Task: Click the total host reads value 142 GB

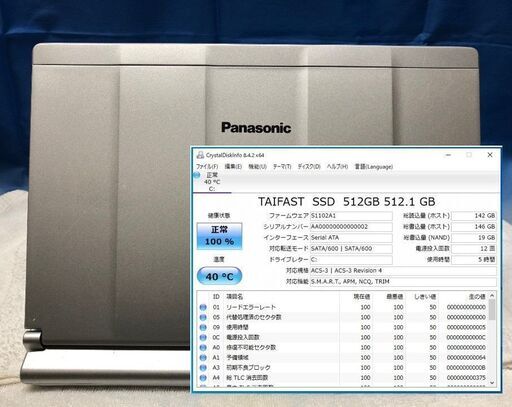Action: (x=474, y=216)
